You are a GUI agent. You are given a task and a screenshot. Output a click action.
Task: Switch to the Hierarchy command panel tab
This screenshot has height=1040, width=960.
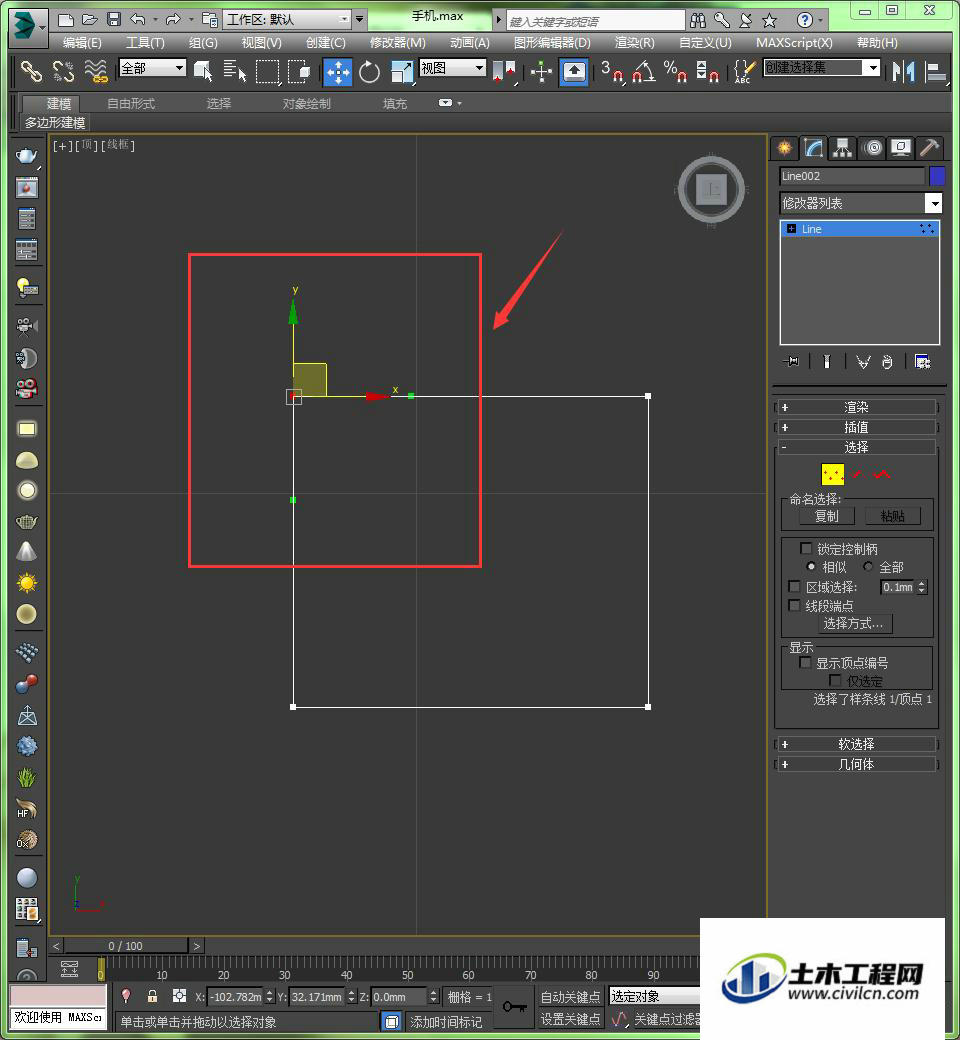tap(842, 147)
